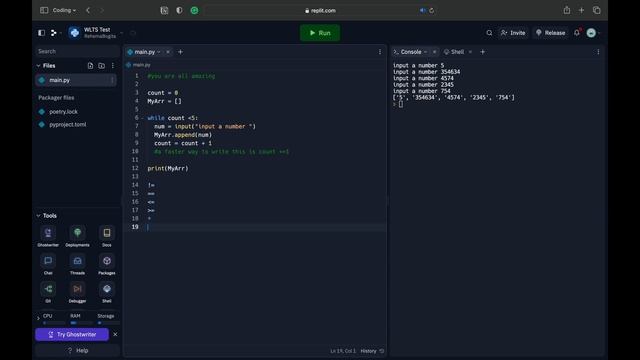Dismiss the Try Ghostwriter banner
640x360 pixels.
coord(115,334)
